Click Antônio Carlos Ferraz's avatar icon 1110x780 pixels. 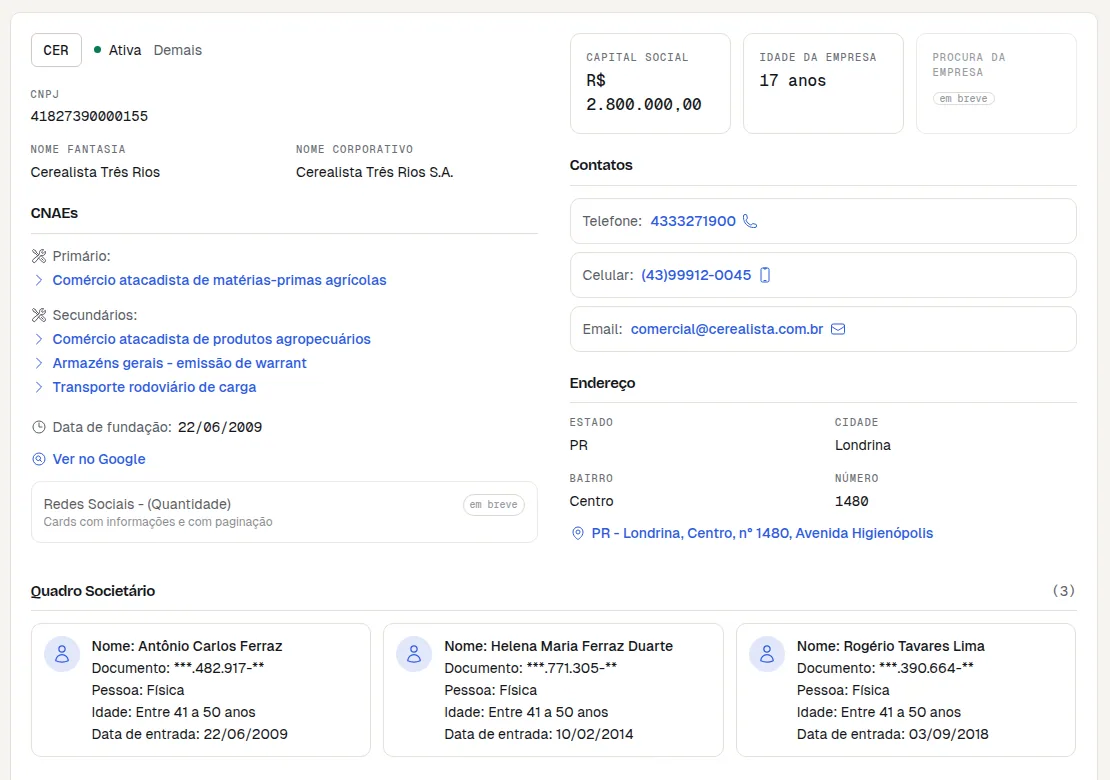[x=62, y=653]
